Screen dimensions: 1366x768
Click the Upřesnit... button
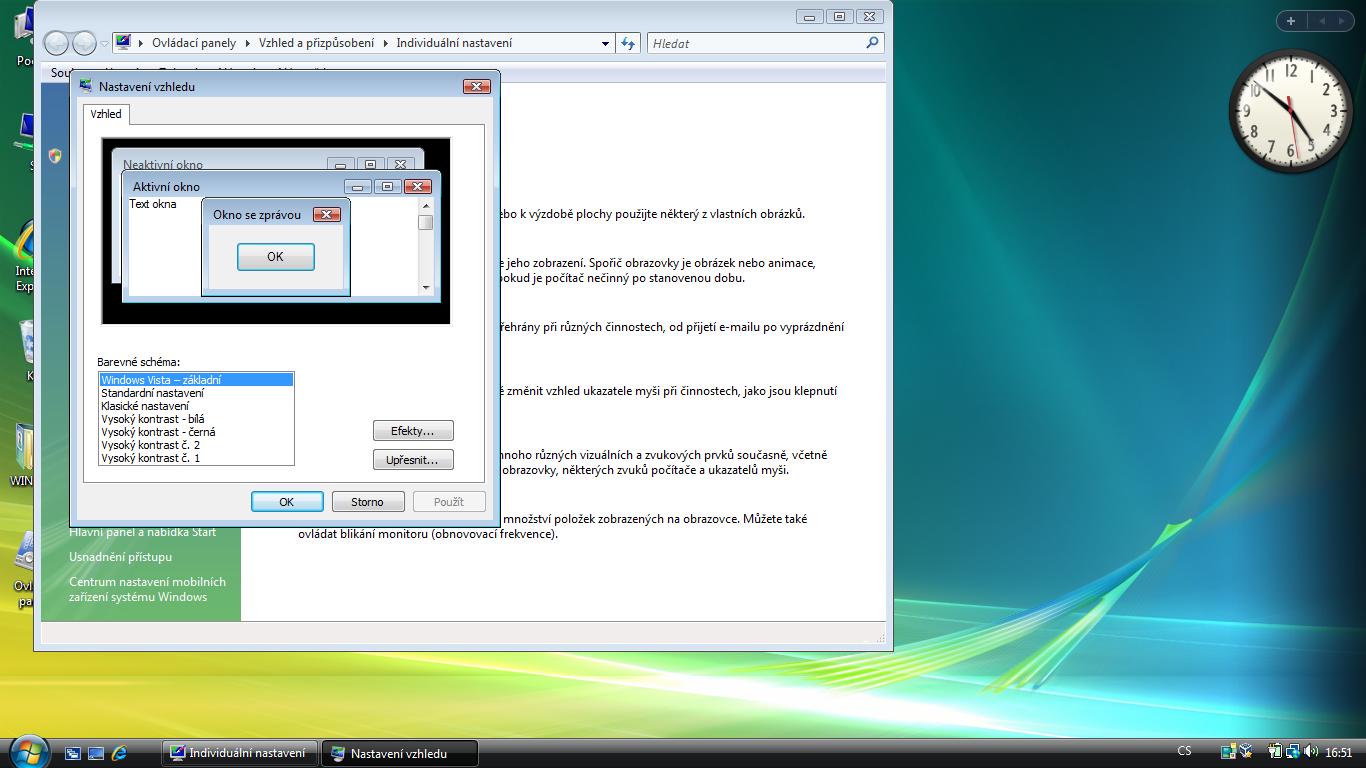pos(413,460)
